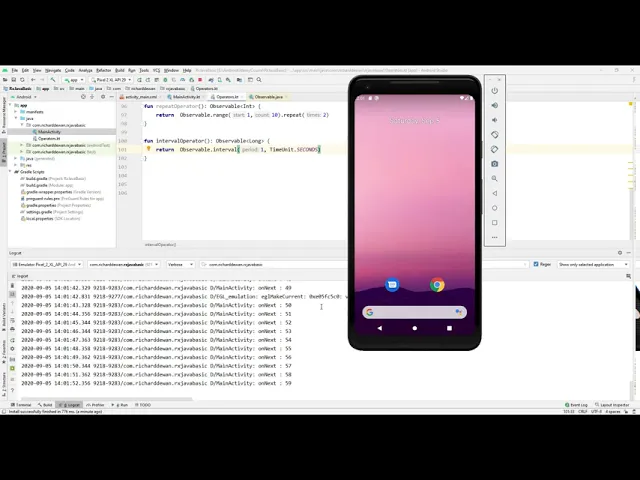Tap the phone's on-screen home navigation button
This screenshot has height=480, width=640.
coord(415,328)
